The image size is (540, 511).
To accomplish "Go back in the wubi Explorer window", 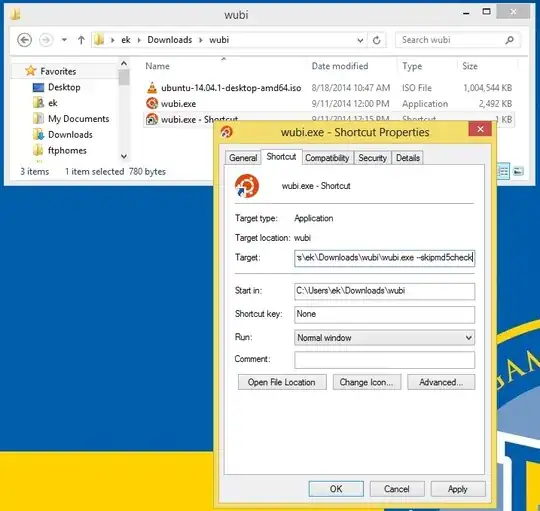I will pos(24,40).
